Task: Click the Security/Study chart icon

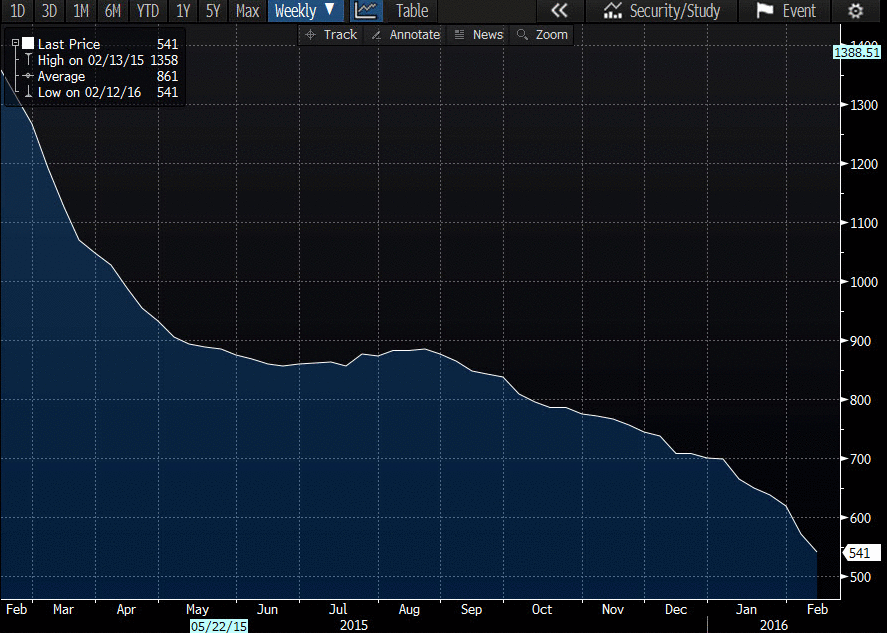Action: [614, 11]
